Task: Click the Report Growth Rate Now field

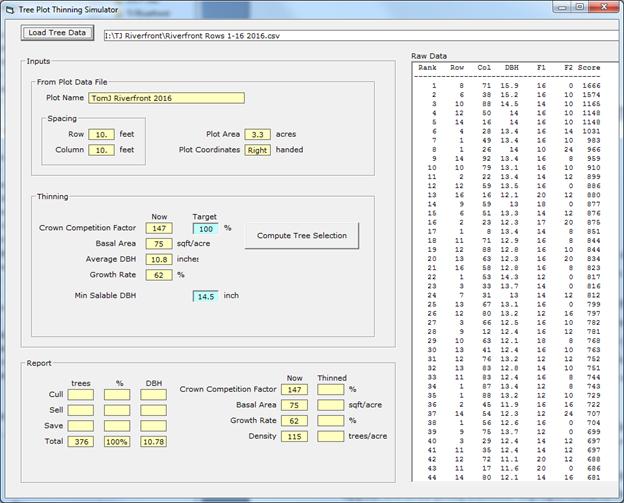Action: [x=294, y=421]
